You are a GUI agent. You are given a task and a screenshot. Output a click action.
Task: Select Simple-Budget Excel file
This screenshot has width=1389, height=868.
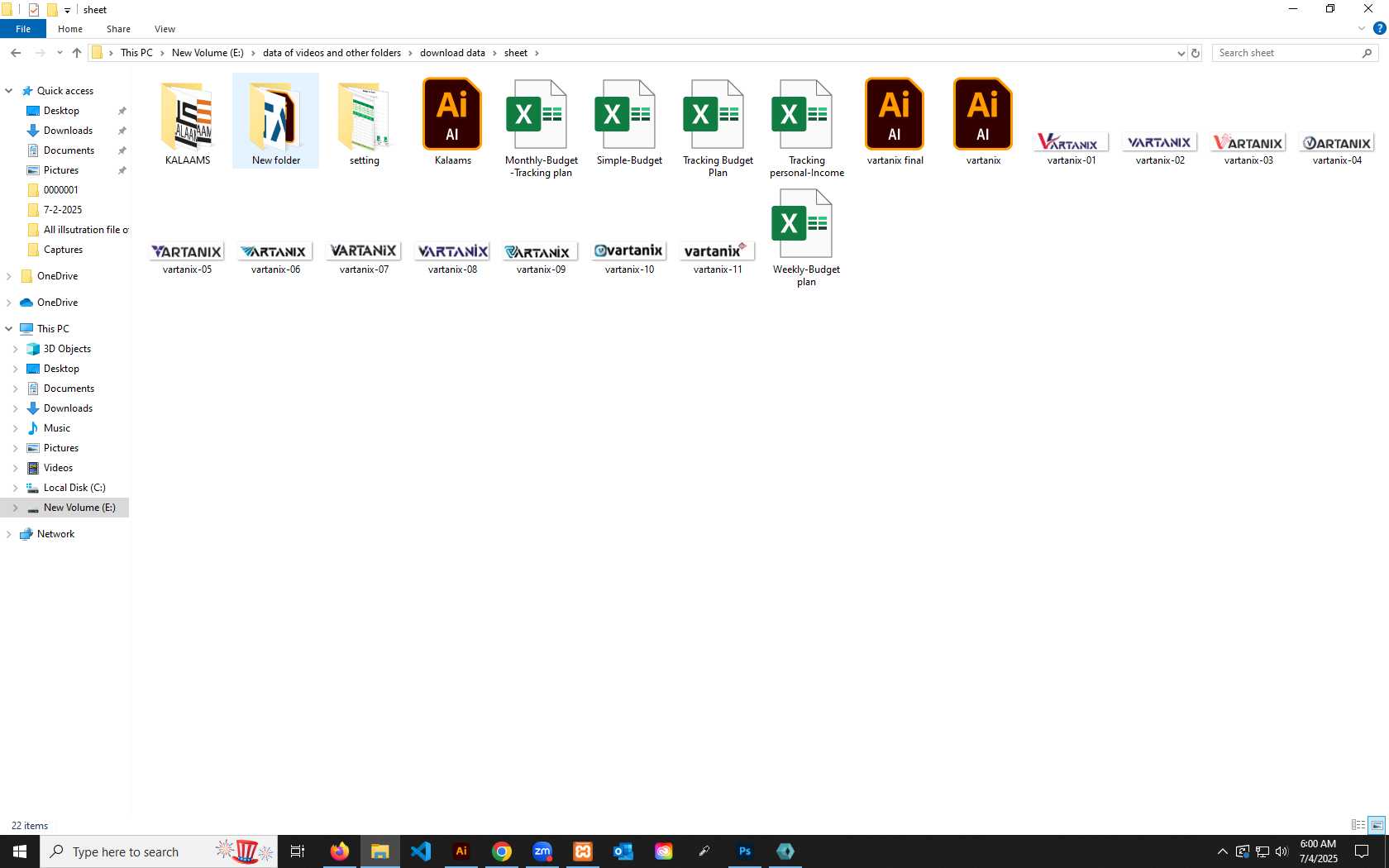[x=630, y=122]
